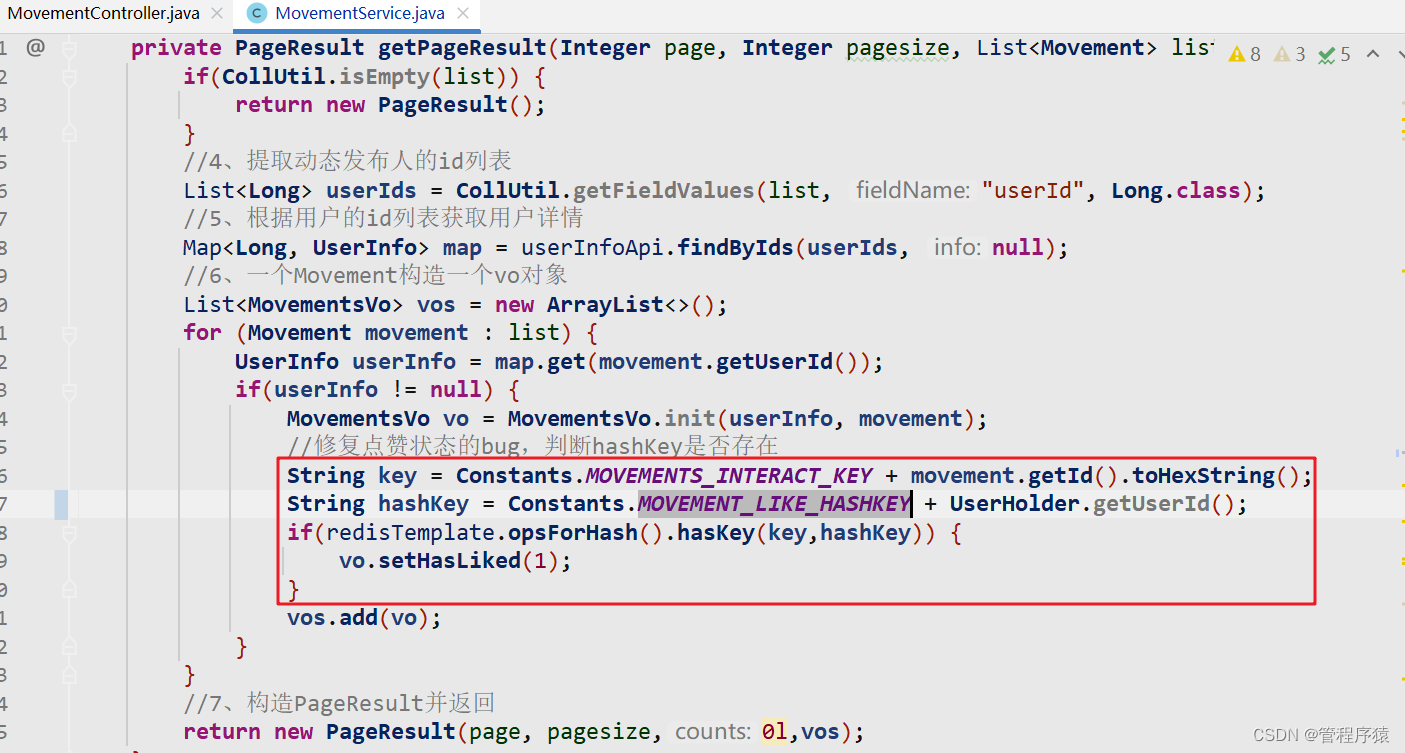Click List<MovementsVo> vos declaration

pyautogui.click(x=319, y=304)
